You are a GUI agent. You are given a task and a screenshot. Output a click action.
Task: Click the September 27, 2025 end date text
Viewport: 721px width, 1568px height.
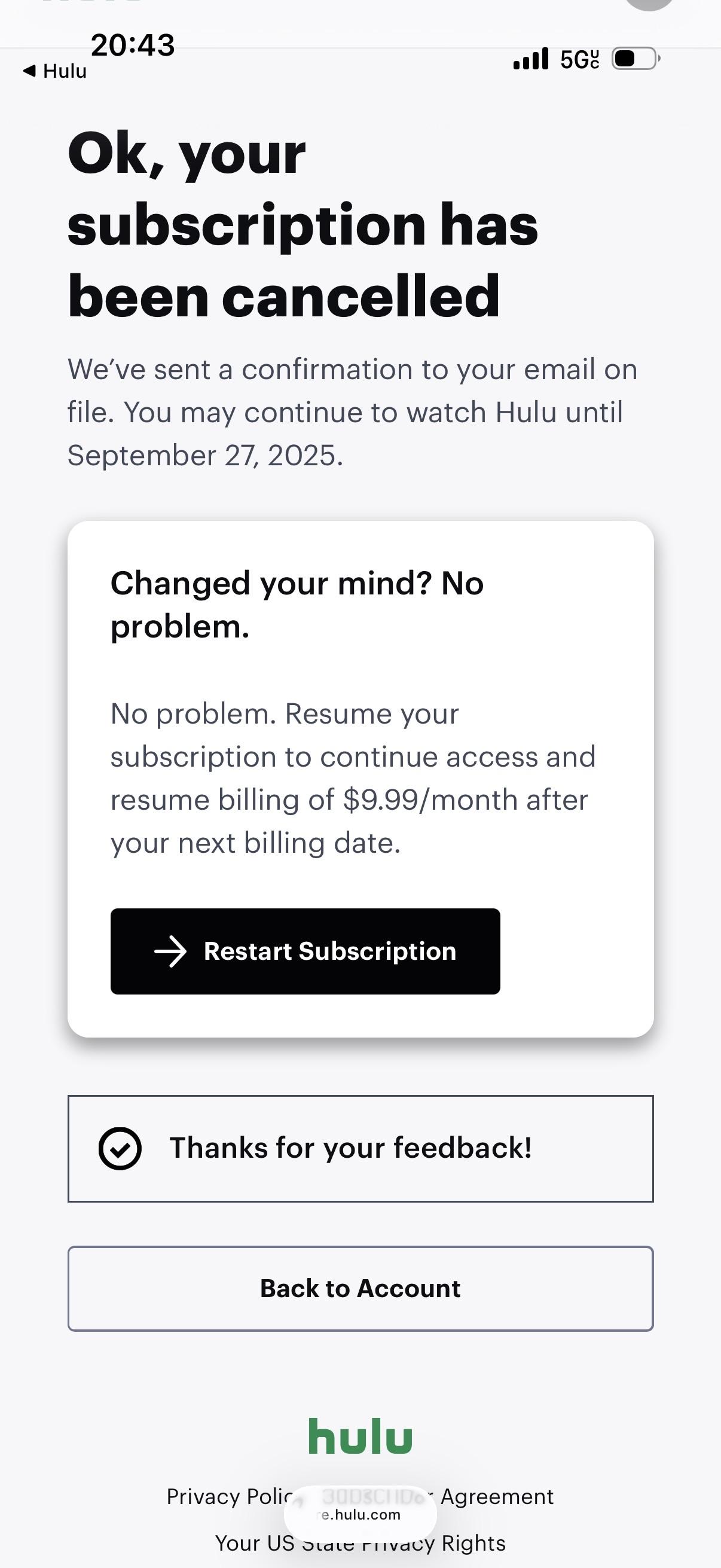coord(205,455)
